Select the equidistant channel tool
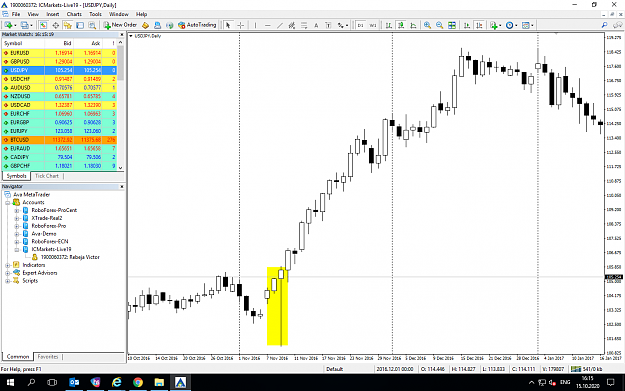 tap(292, 25)
